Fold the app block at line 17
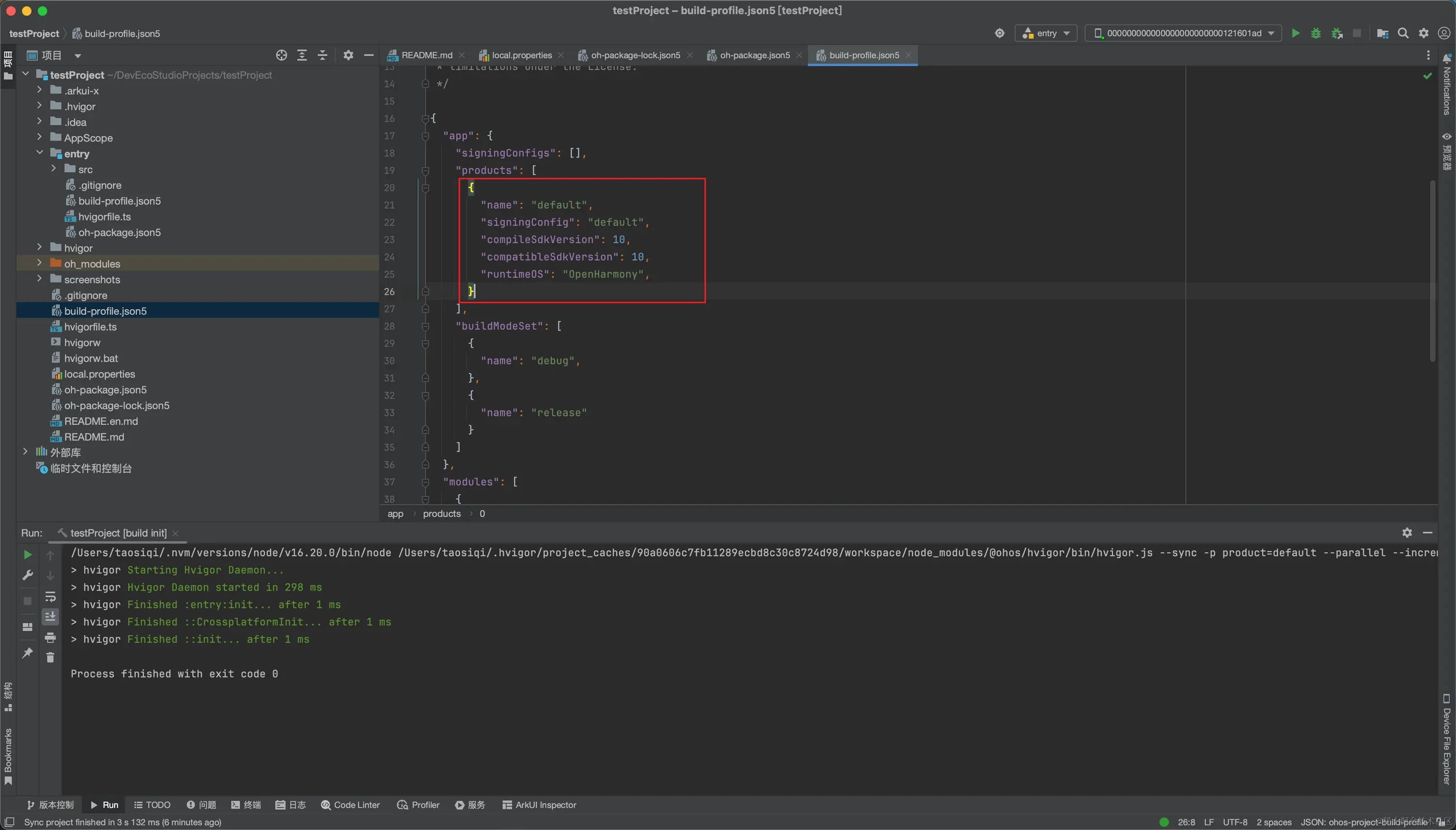1456x830 pixels. (425, 136)
